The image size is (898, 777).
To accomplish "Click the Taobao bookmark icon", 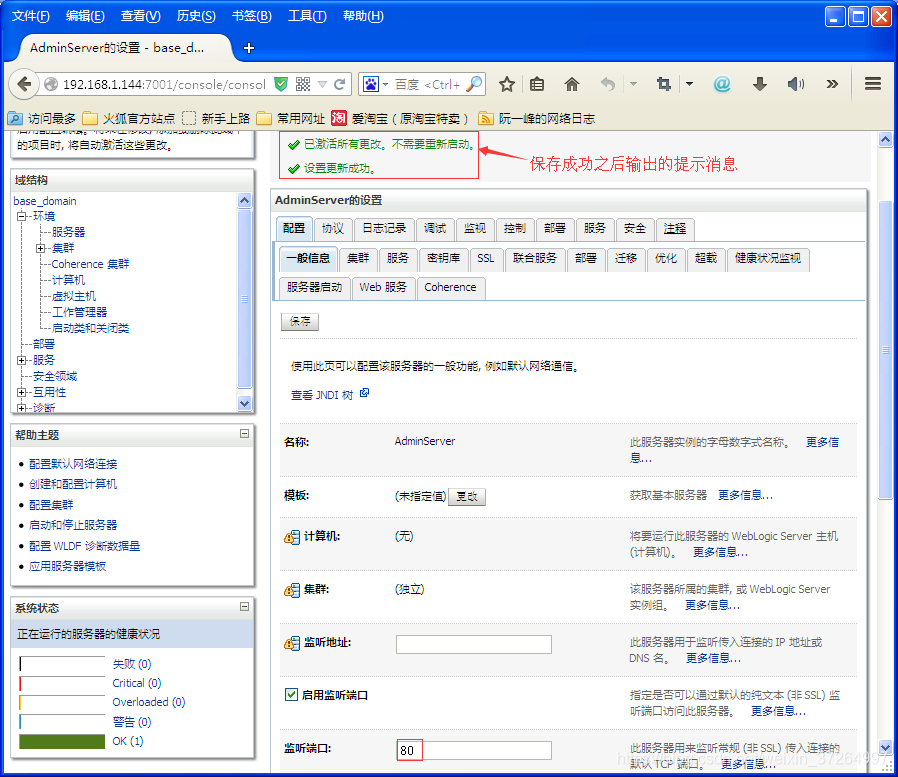I will click(338, 118).
